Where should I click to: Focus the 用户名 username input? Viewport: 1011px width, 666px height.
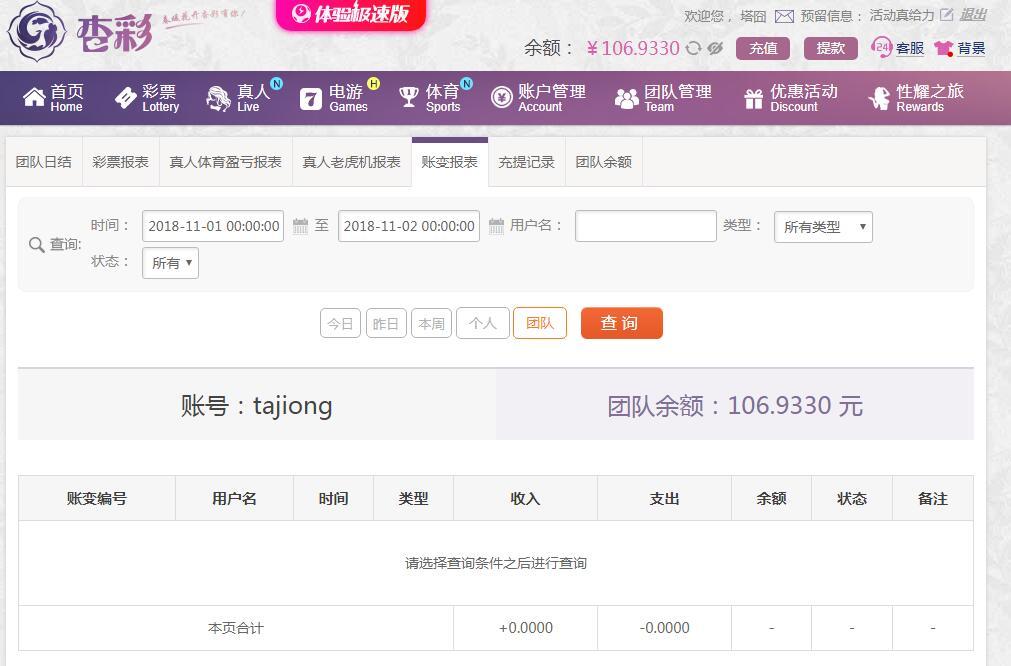coord(645,226)
